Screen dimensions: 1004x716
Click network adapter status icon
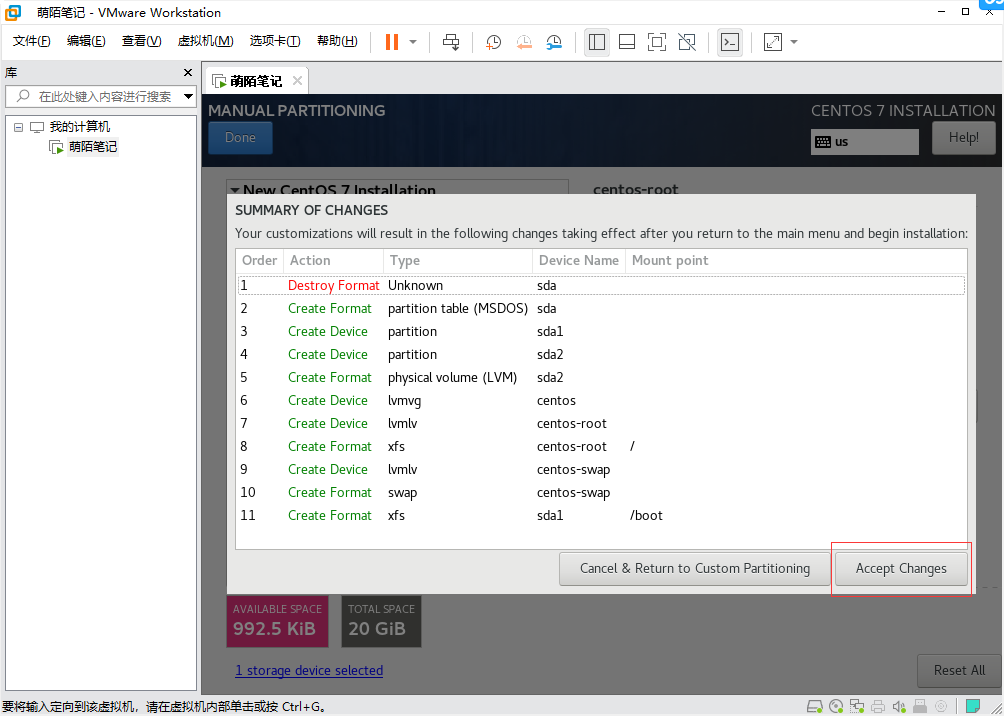pyautogui.click(x=857, y=706)
